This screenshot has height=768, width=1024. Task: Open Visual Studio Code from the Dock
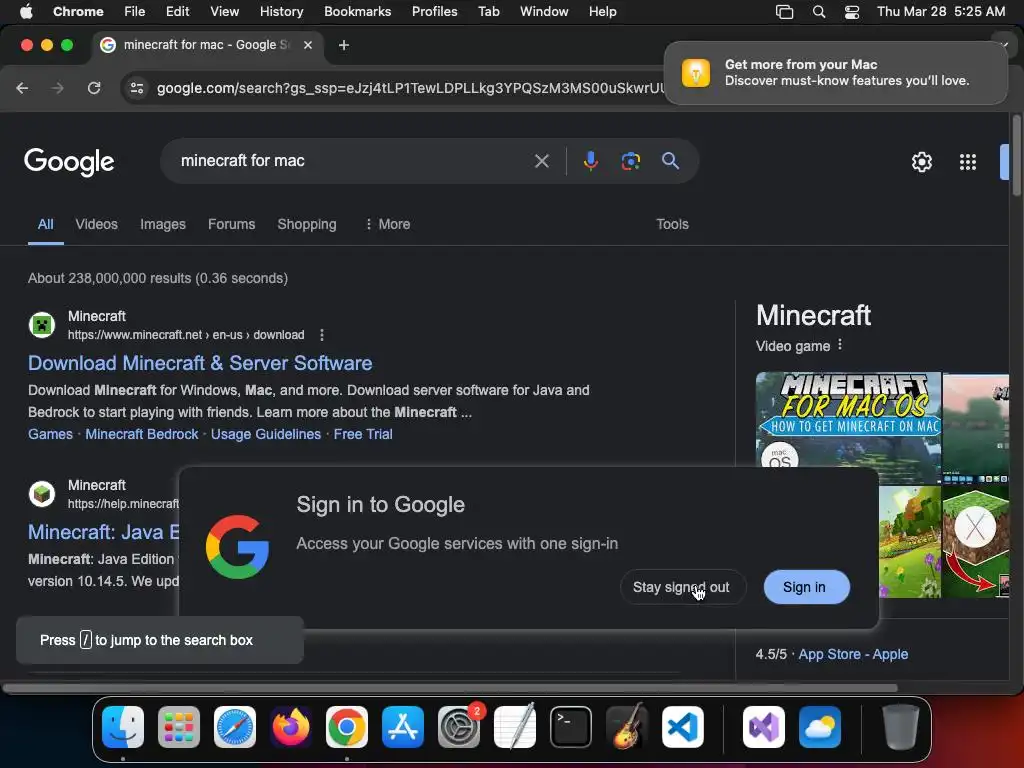point(682,727)
